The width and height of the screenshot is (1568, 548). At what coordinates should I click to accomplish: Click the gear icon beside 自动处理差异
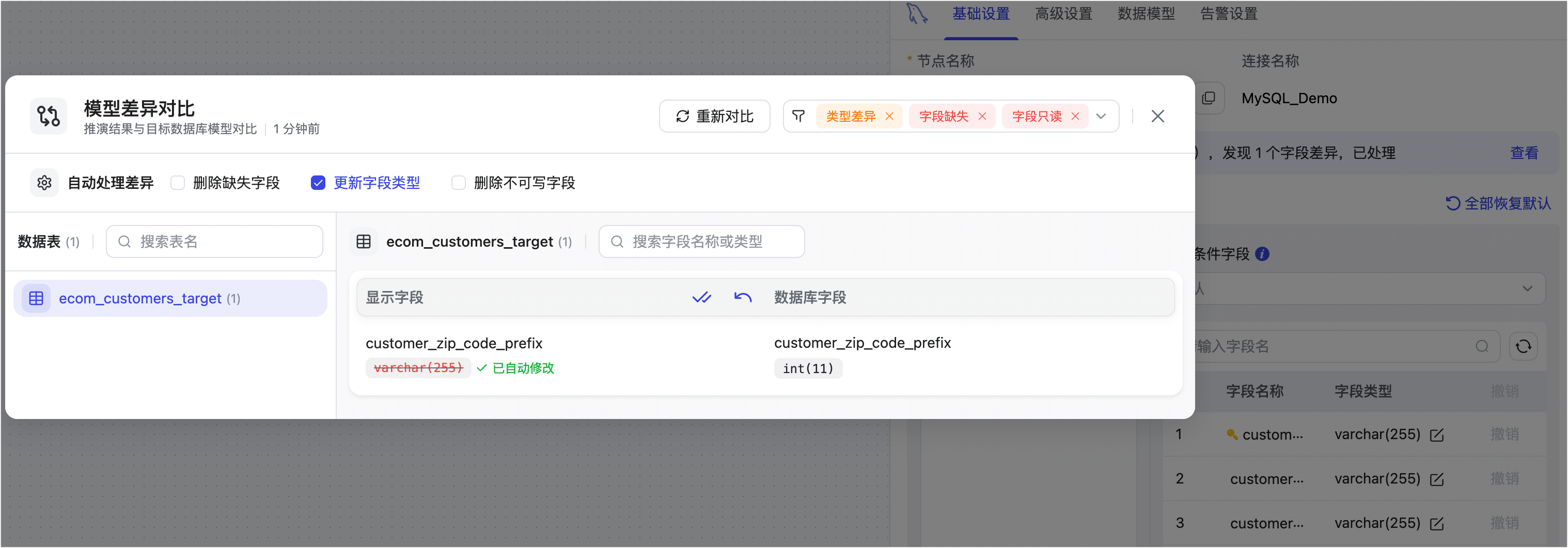point(44,183)
